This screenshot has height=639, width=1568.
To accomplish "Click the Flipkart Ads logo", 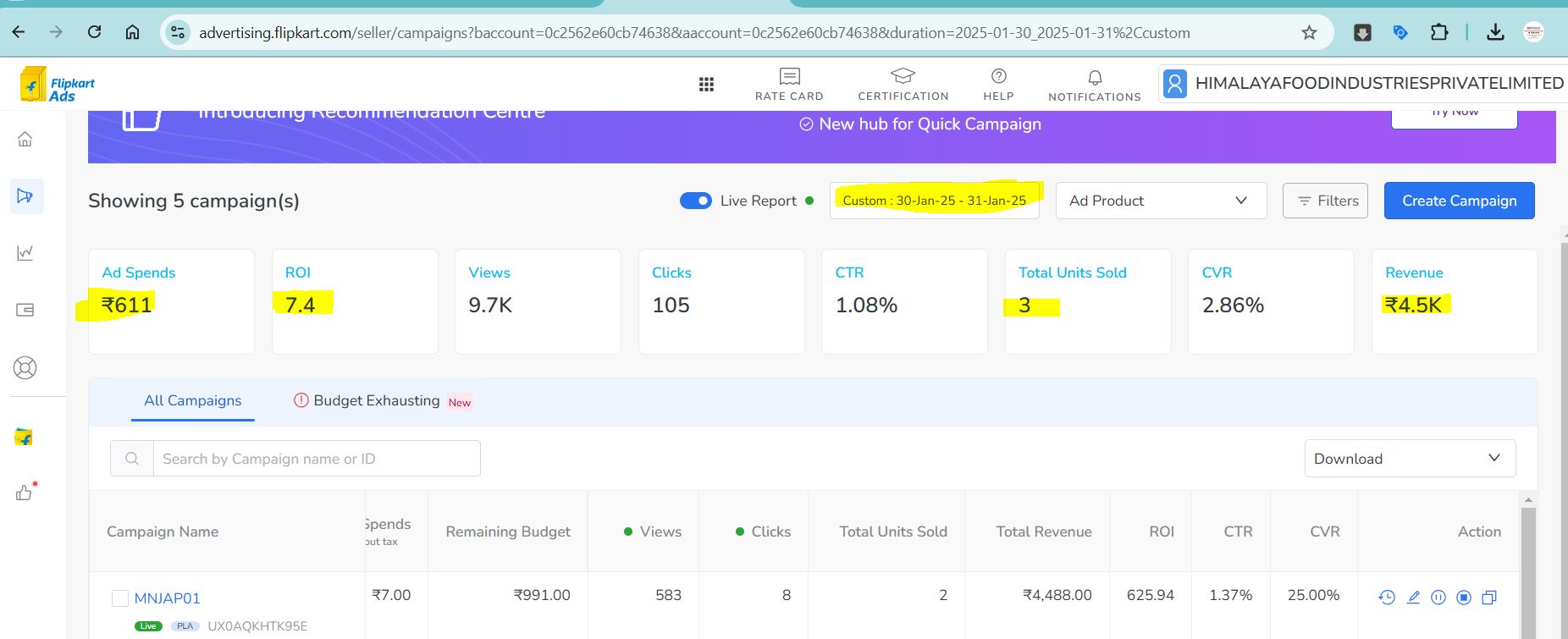I will [58, 85].
